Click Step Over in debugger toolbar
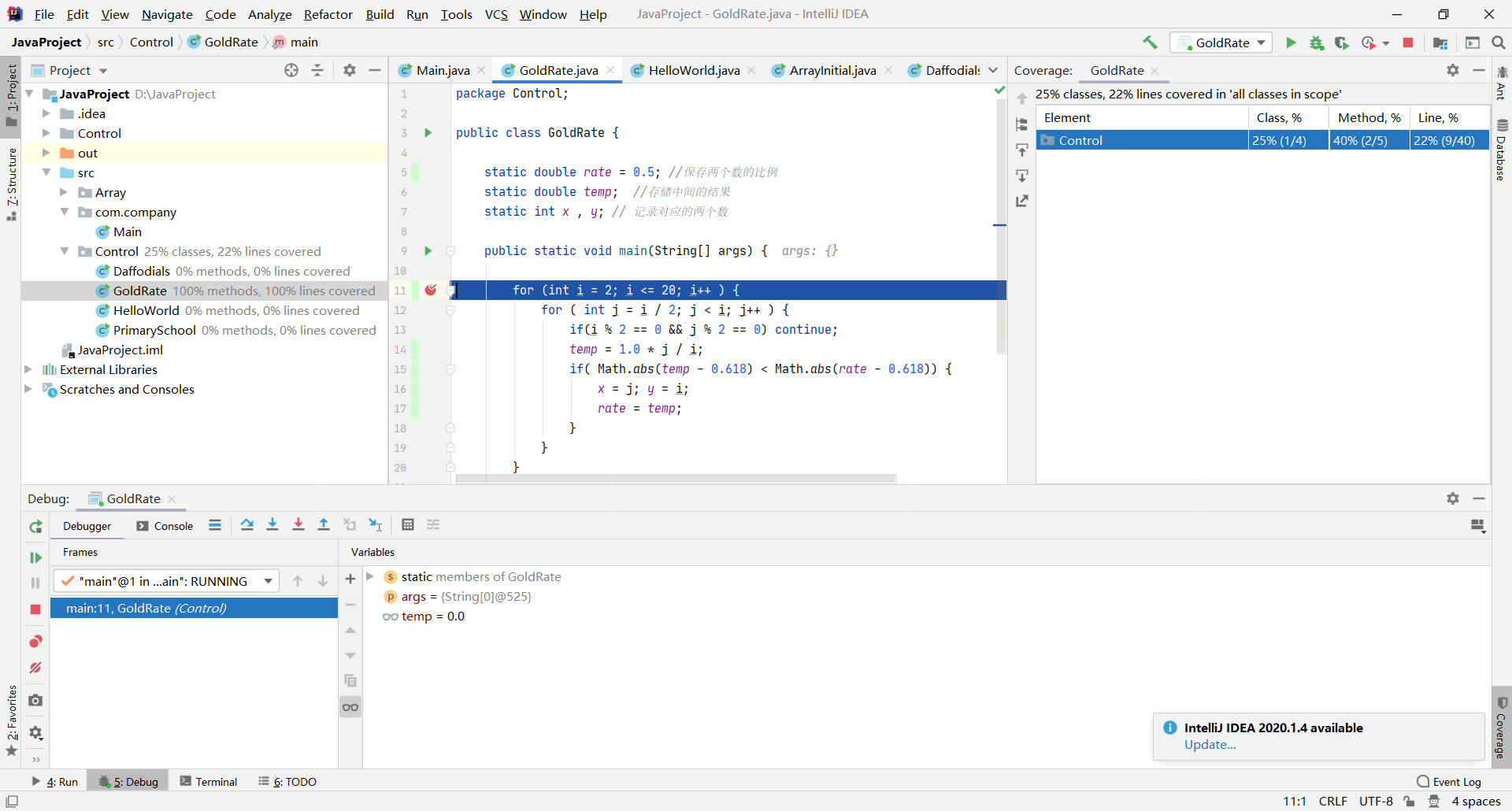Viewport: 1512px width, 811px height. [247, 525]
